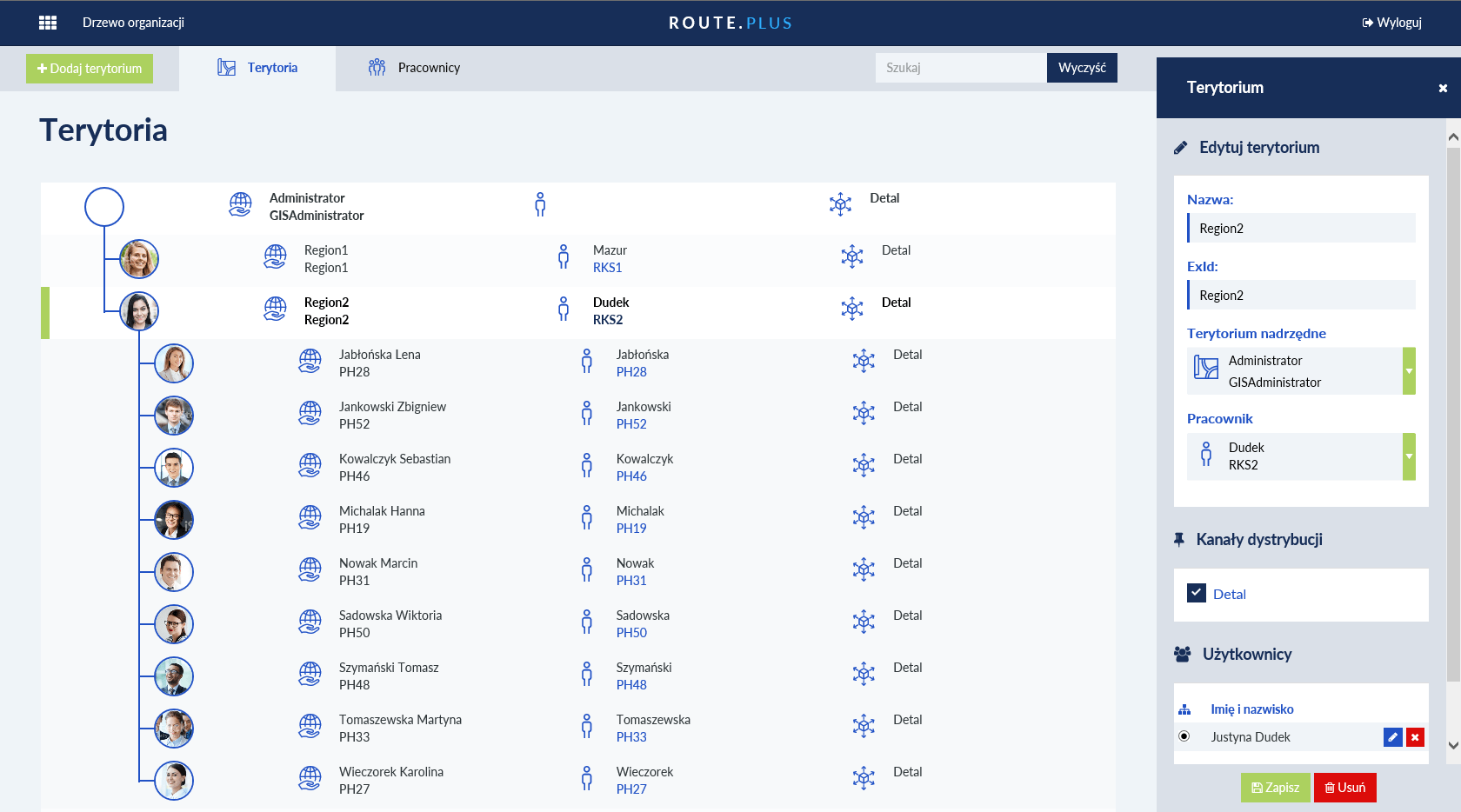The height and width of the screenshot is (812, 1461).
Task: Open the apps grid menu icon
Action: coord(48,23)
